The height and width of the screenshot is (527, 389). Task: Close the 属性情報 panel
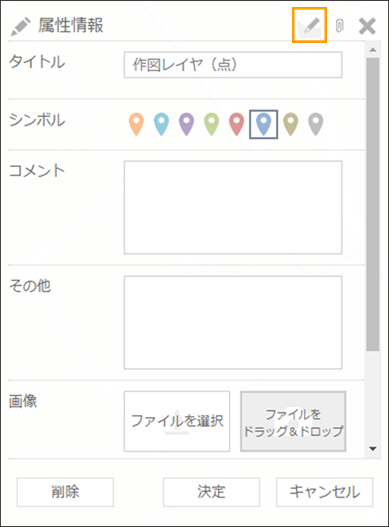click(x=367, y=26)
